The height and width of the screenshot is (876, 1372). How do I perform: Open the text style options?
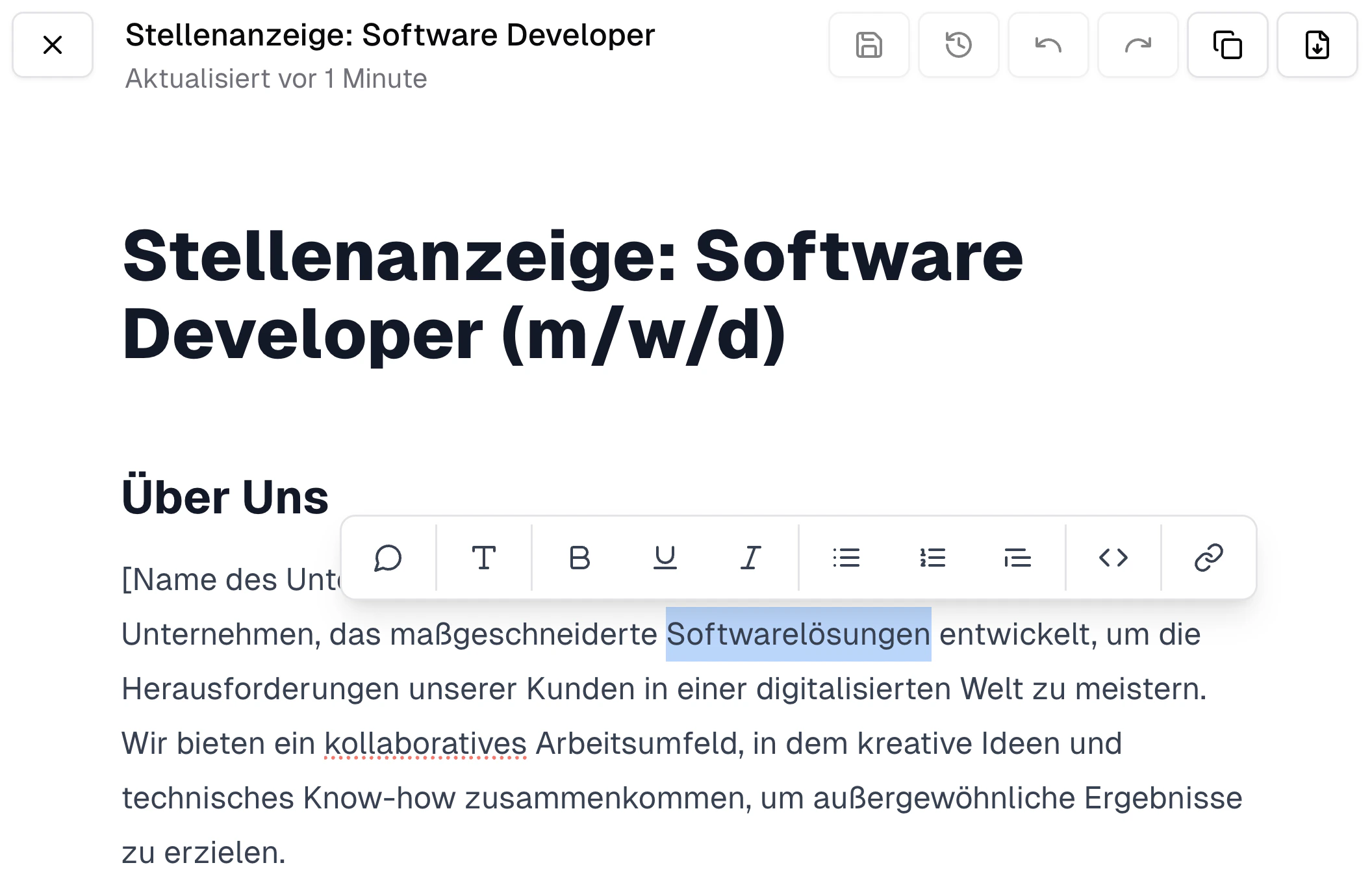[x=484, y=558]
